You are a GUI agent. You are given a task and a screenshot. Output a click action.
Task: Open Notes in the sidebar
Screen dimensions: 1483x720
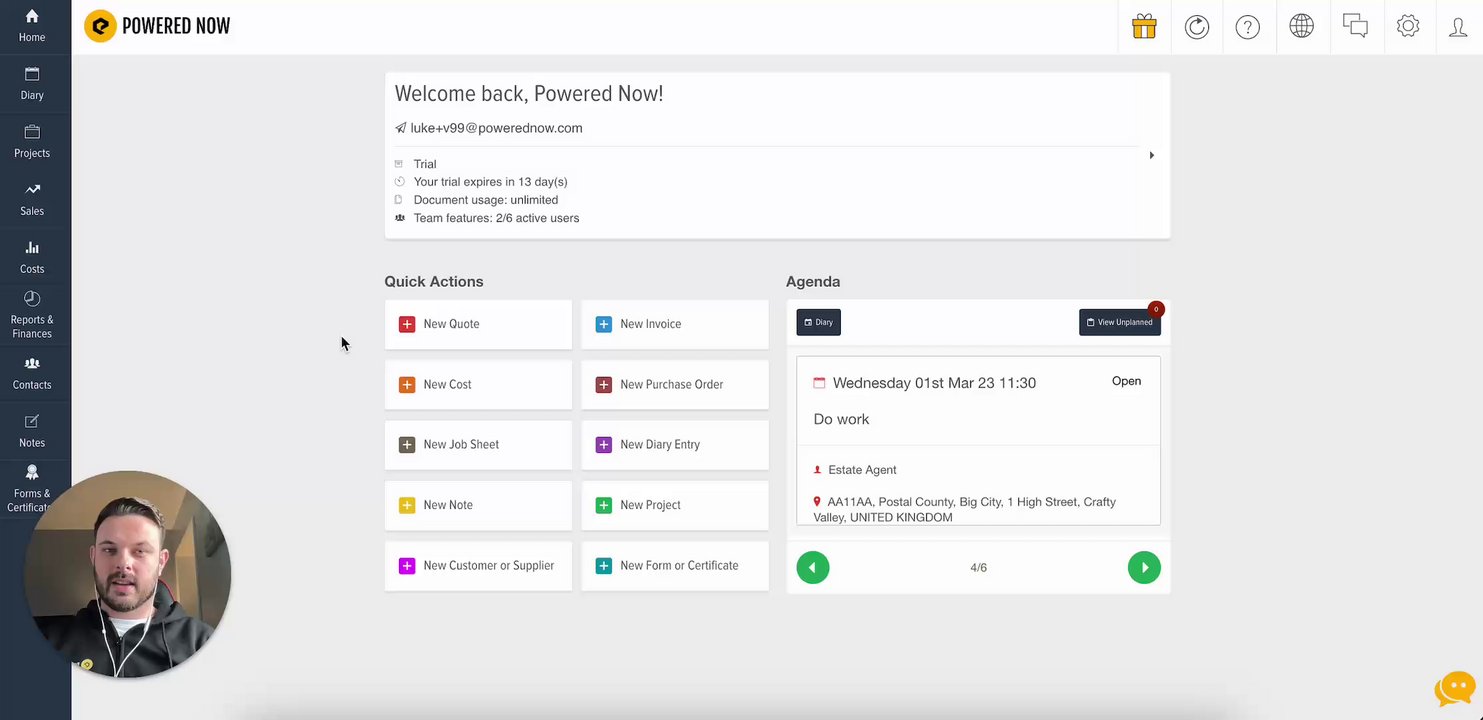pyautogui.click(x=32, y=432)
